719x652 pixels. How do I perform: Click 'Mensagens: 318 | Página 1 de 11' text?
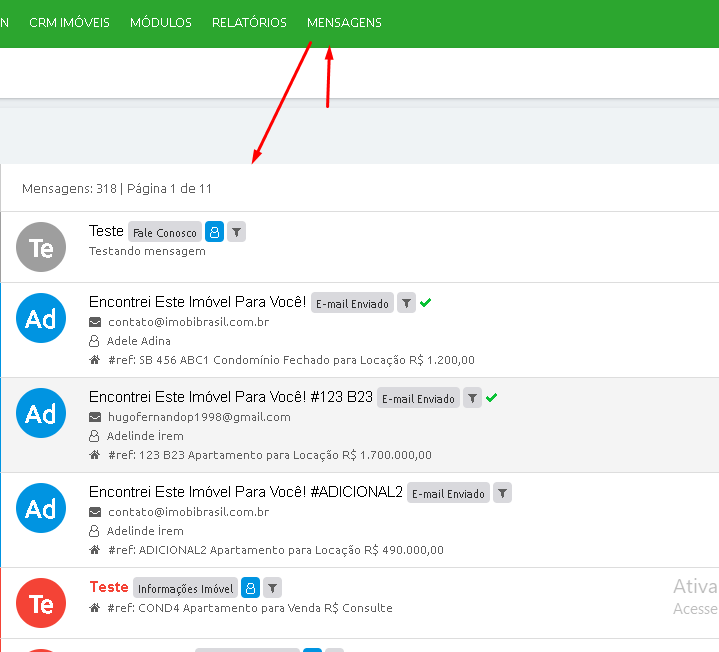[117, 189]
